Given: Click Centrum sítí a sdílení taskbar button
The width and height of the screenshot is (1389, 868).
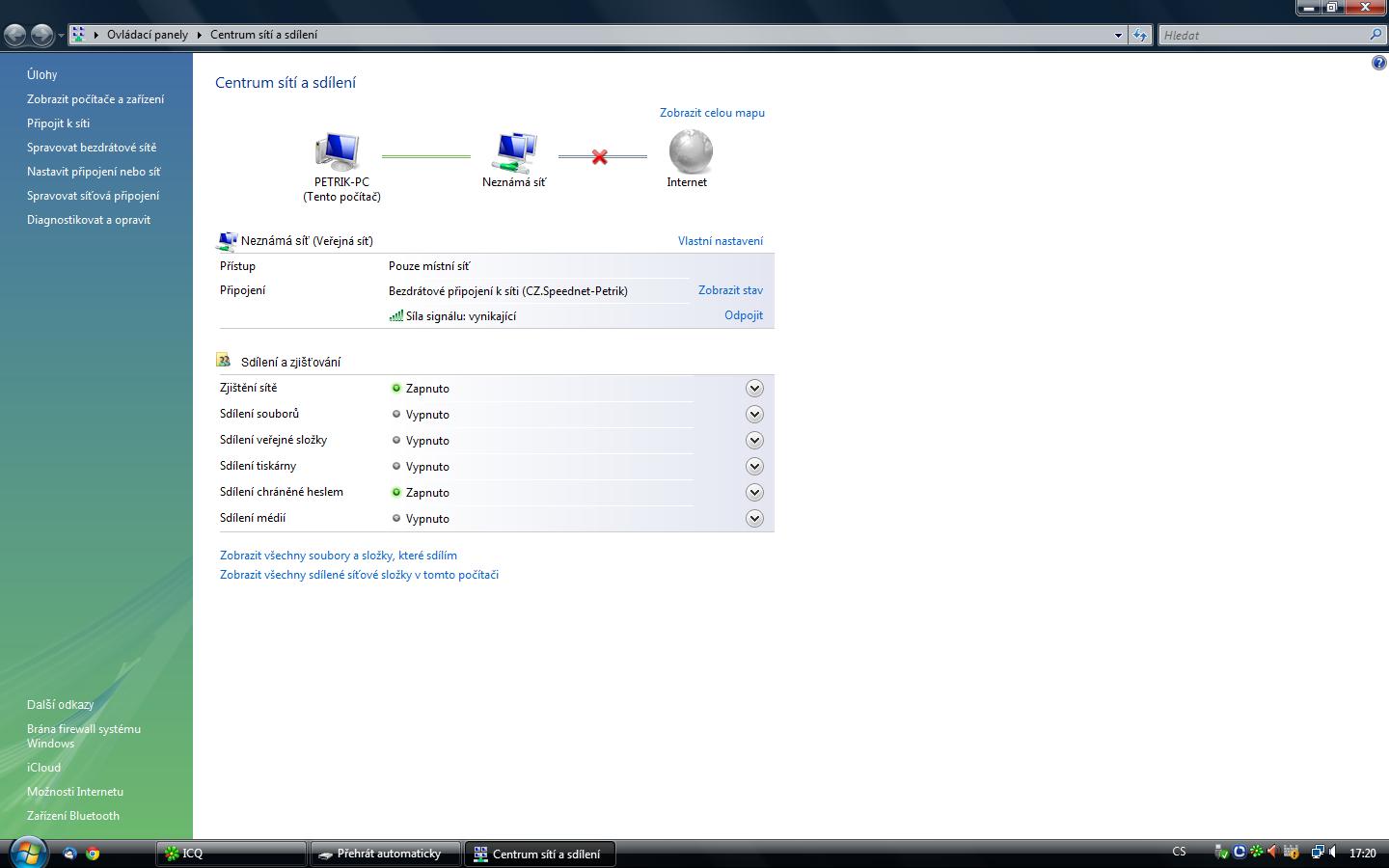Looking at the screenshot, I should tap(539, 854).
